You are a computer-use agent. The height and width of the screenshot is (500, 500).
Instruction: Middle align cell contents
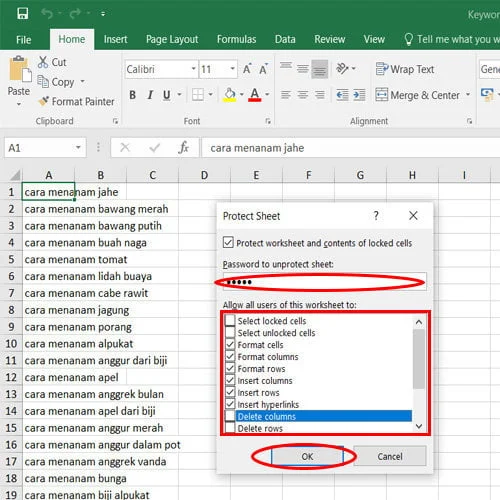coord(303,68)
